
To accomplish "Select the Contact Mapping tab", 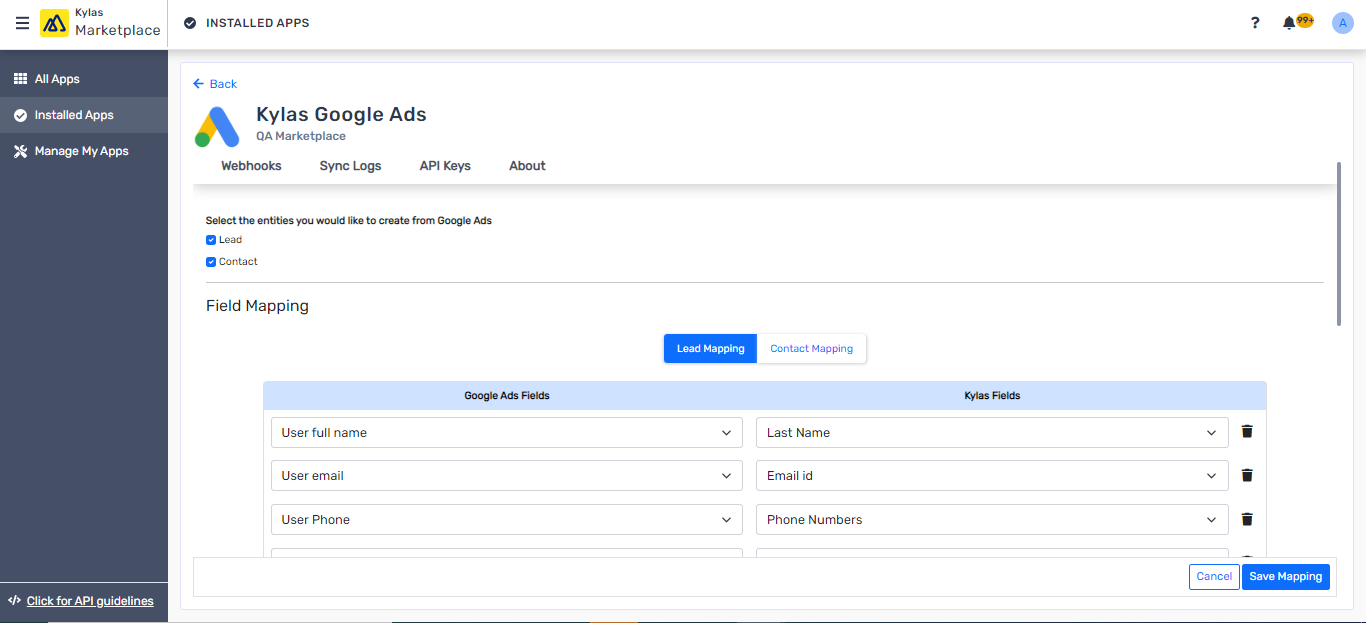I will pos(812,349).
